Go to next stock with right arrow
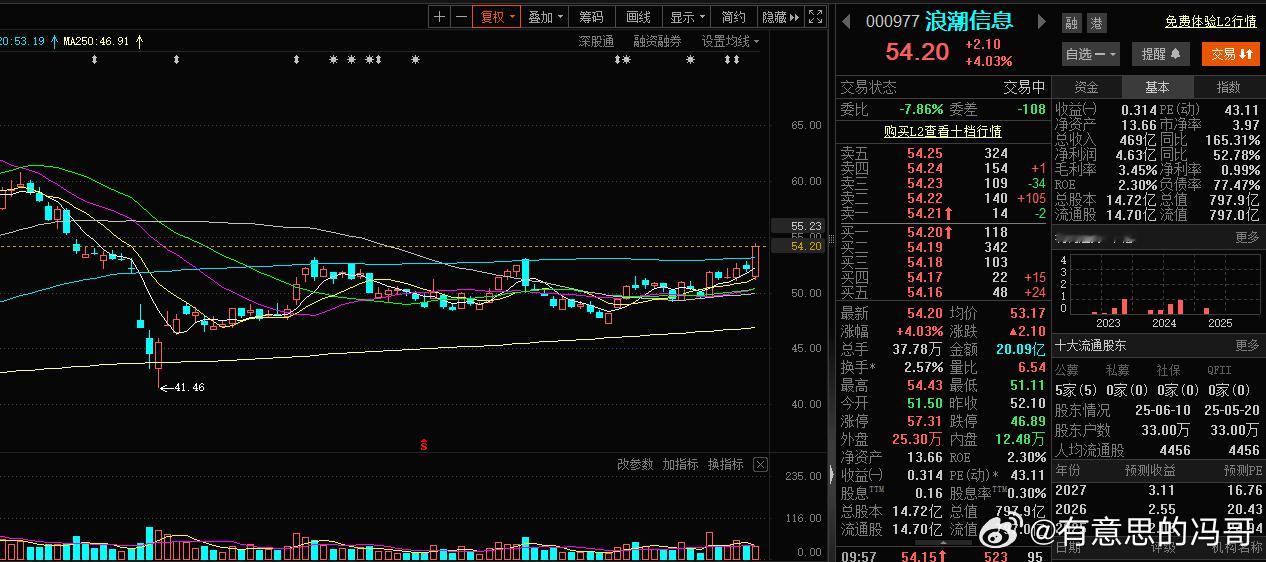1266x562 pixels. coord(1041,22)
